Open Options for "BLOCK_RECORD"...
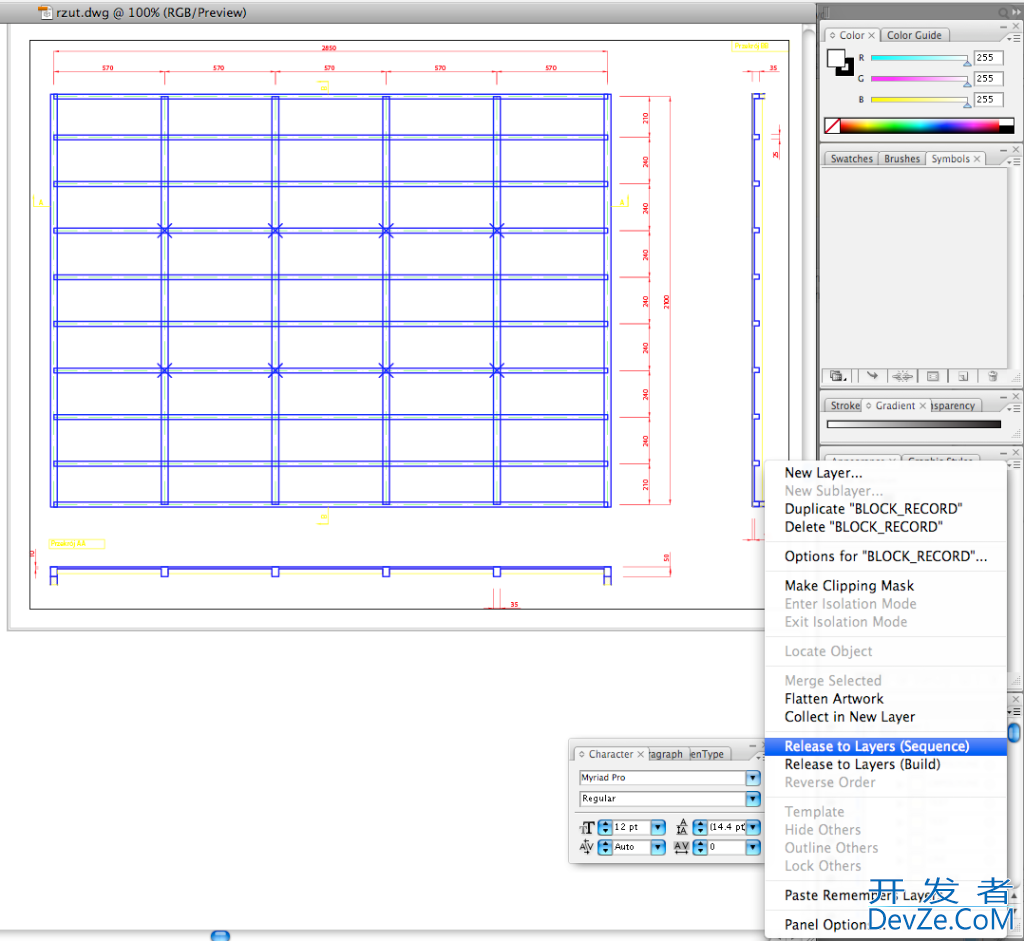The height and width of the screenshot is (941, 1024). (x=886, y=556)
